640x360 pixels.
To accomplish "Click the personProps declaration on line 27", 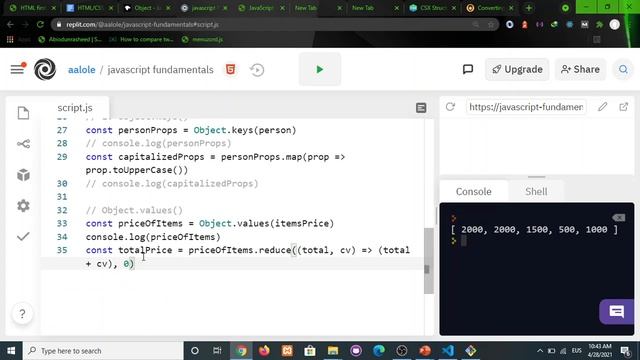I will tap(191, 130).
